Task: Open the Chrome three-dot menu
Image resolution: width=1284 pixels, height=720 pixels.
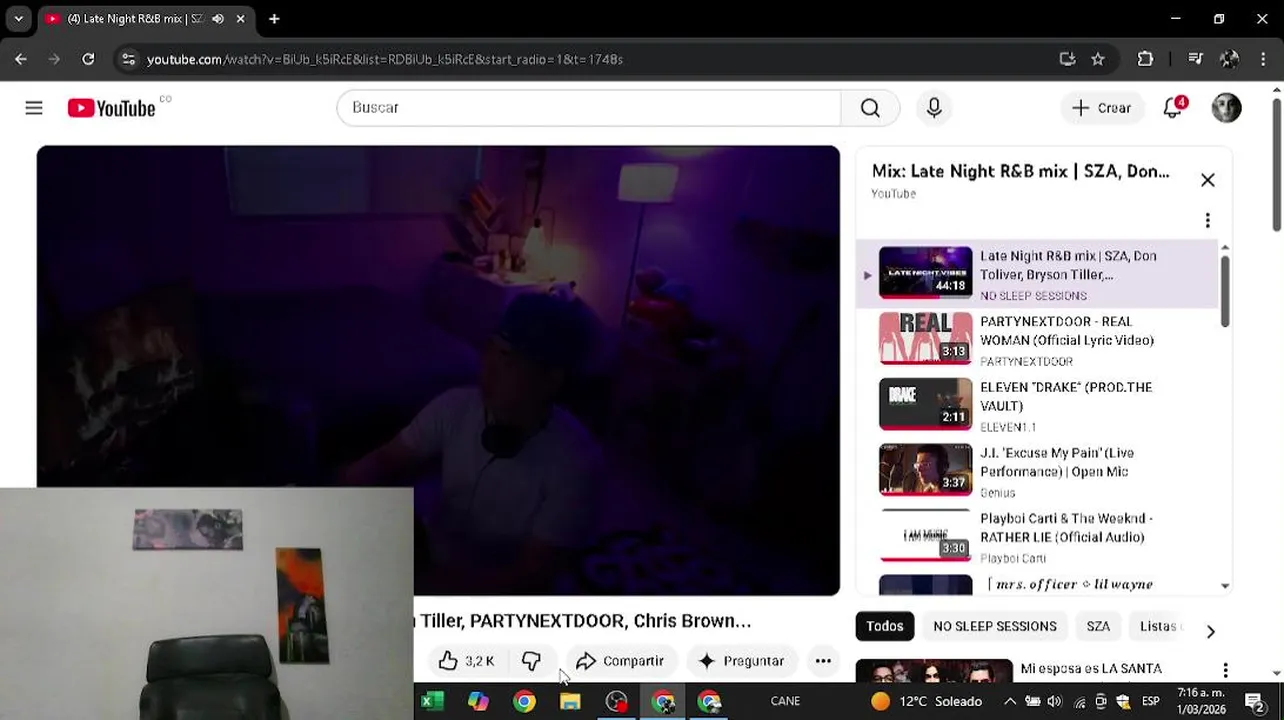Action: coord(1262,59)
